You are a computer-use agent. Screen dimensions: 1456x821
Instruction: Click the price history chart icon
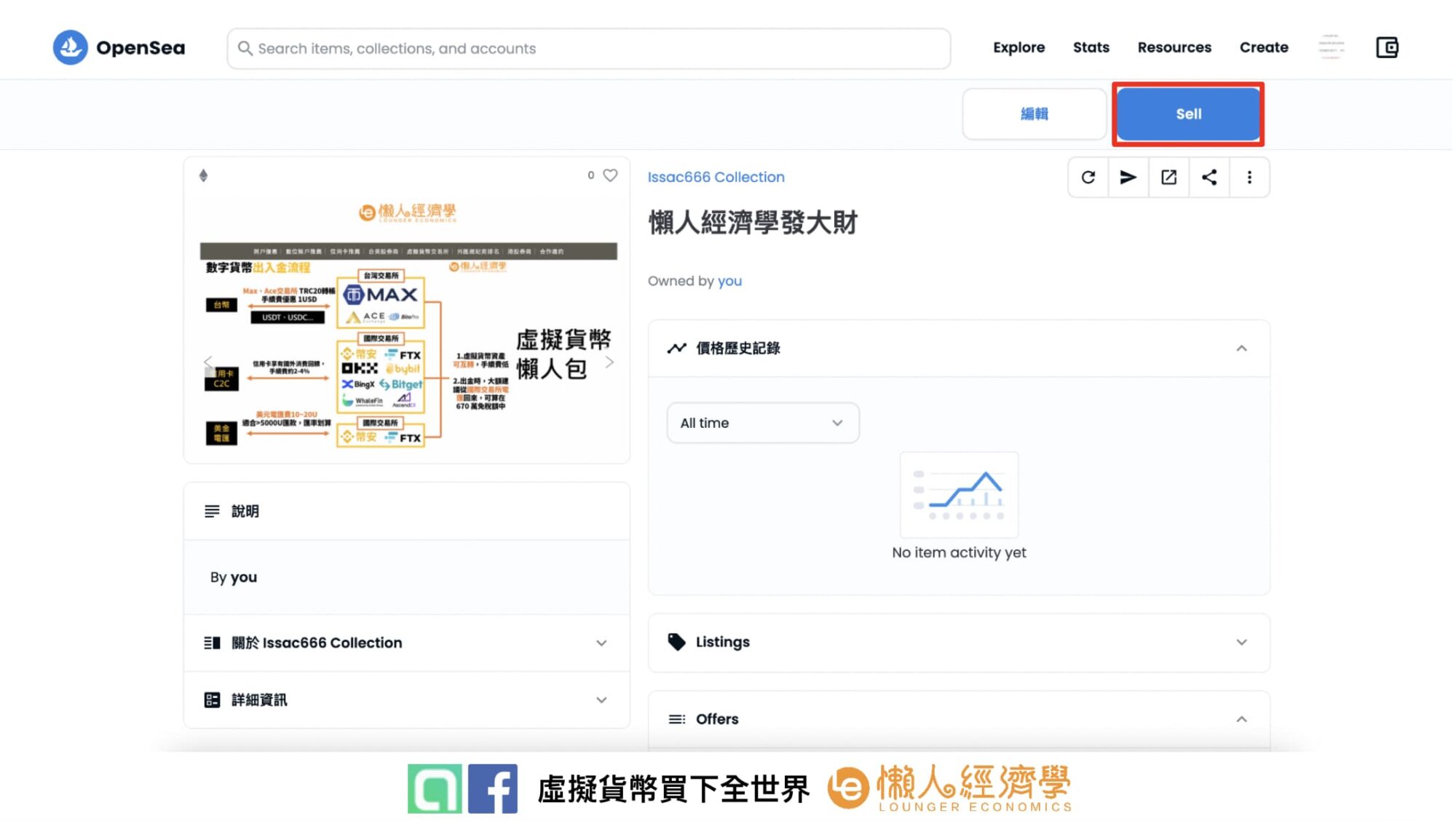pos(676,348)
